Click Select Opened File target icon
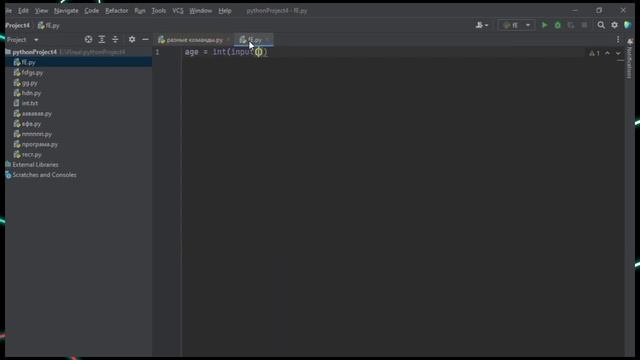The width and height of the screenshot is (640, 360). [x=88, y=40]
